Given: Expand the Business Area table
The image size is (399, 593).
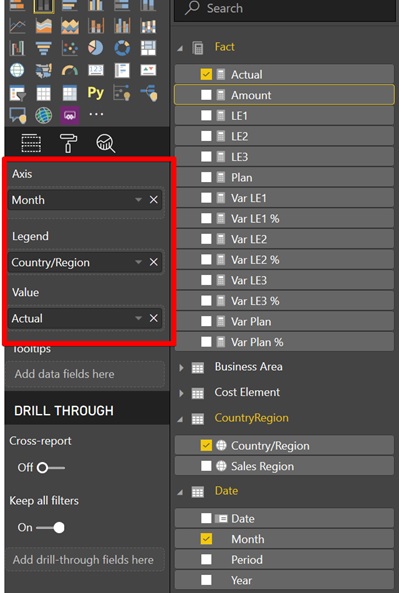Looking at the screenshot, I should (181, 368).
